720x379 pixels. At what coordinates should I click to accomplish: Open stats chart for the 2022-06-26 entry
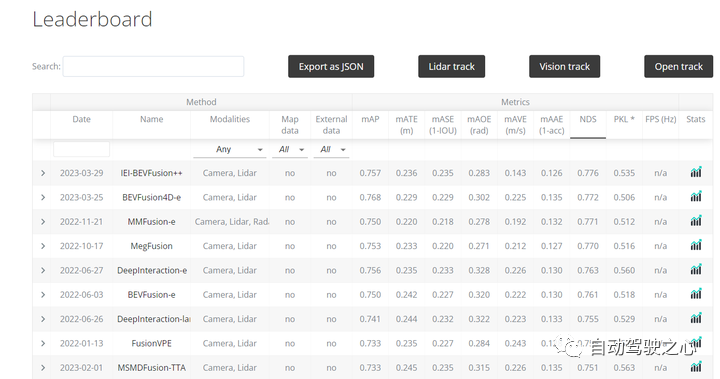tap(696, 318)
